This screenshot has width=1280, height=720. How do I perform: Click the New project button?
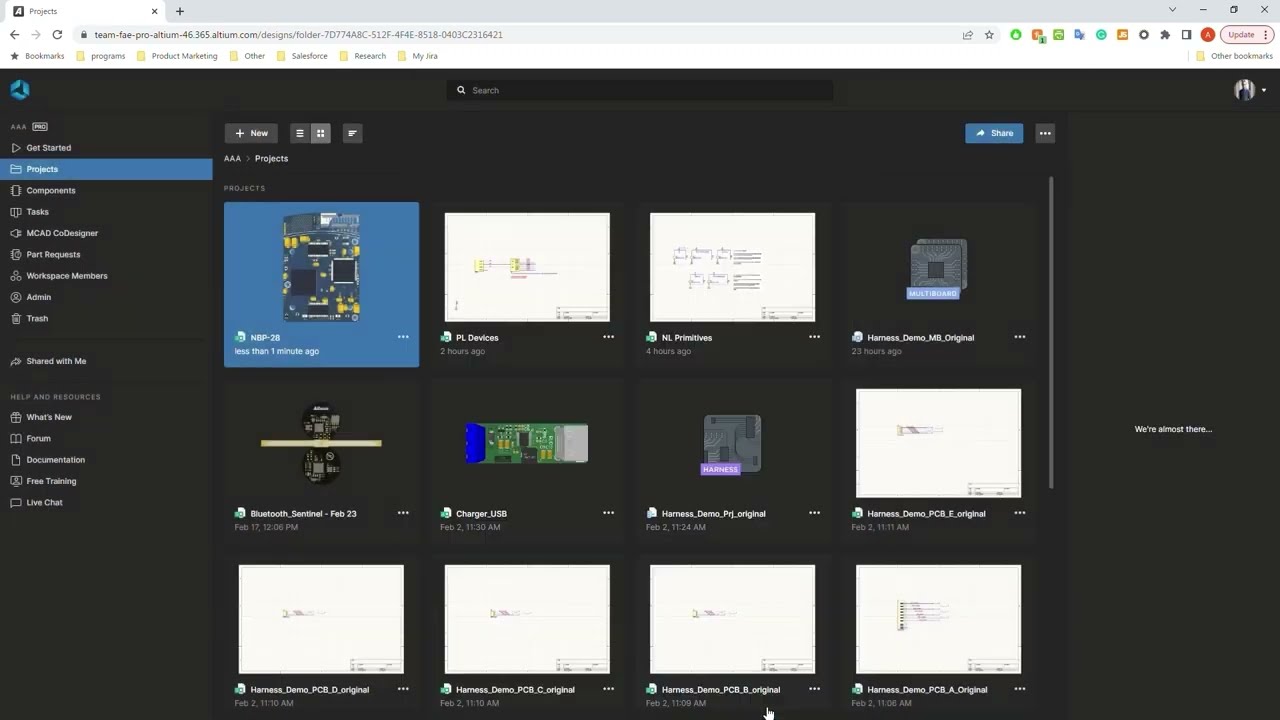coord(251,133)
